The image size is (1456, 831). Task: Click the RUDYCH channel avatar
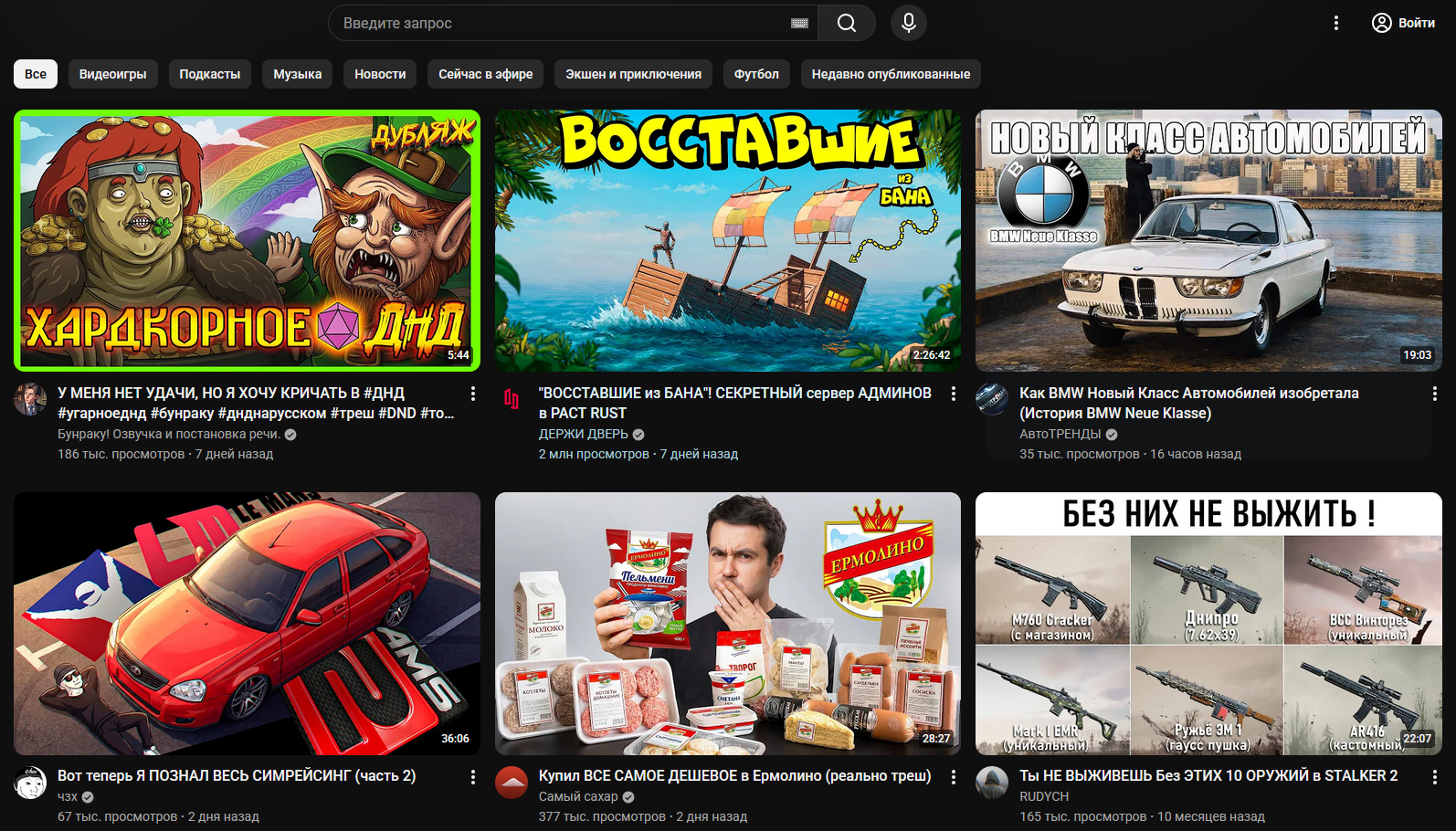click(992, 784)
